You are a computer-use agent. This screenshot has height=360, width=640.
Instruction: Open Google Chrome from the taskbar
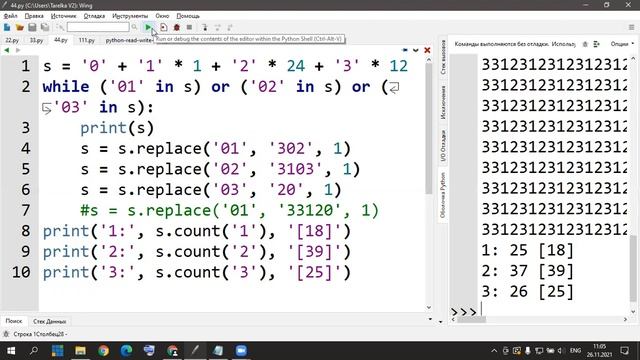click(x=104, y=351)
